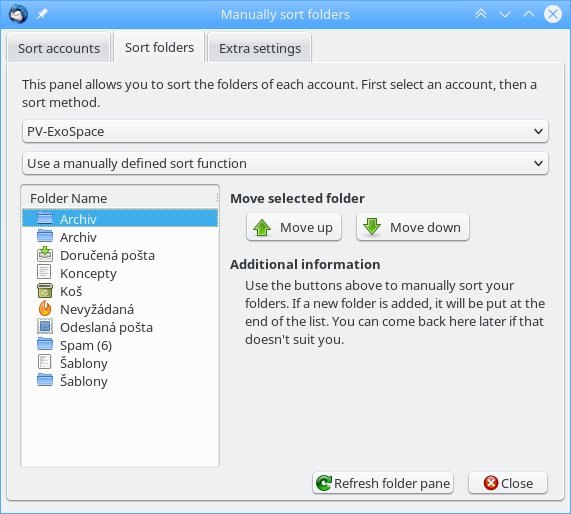The image size is (571, 514).
Task: Click the Nevyžádaná junk flame icon
Action: tap(45, 308)
